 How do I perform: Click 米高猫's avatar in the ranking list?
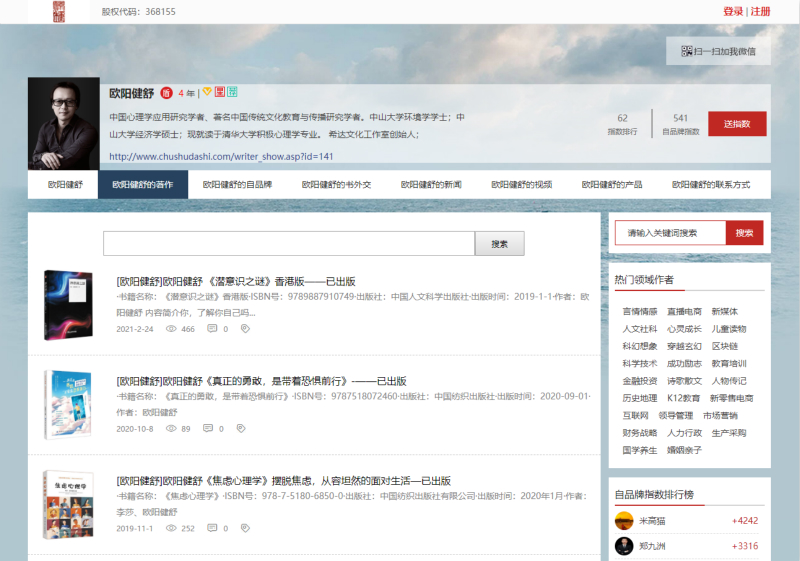coord(624,520)
